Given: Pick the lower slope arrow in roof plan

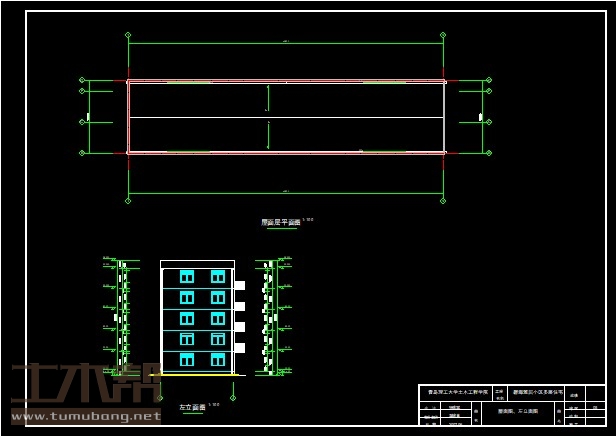Looking at the screenshot, I should click(267, 136).
